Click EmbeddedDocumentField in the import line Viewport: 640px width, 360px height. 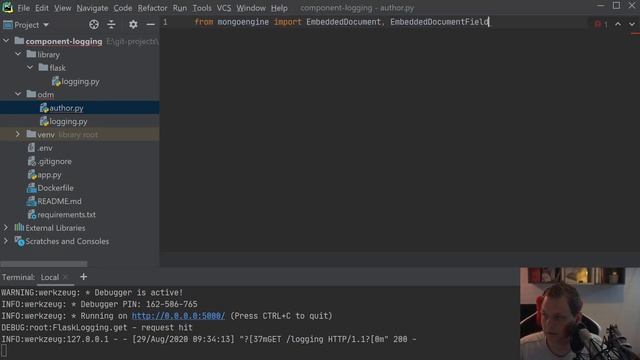439,22
